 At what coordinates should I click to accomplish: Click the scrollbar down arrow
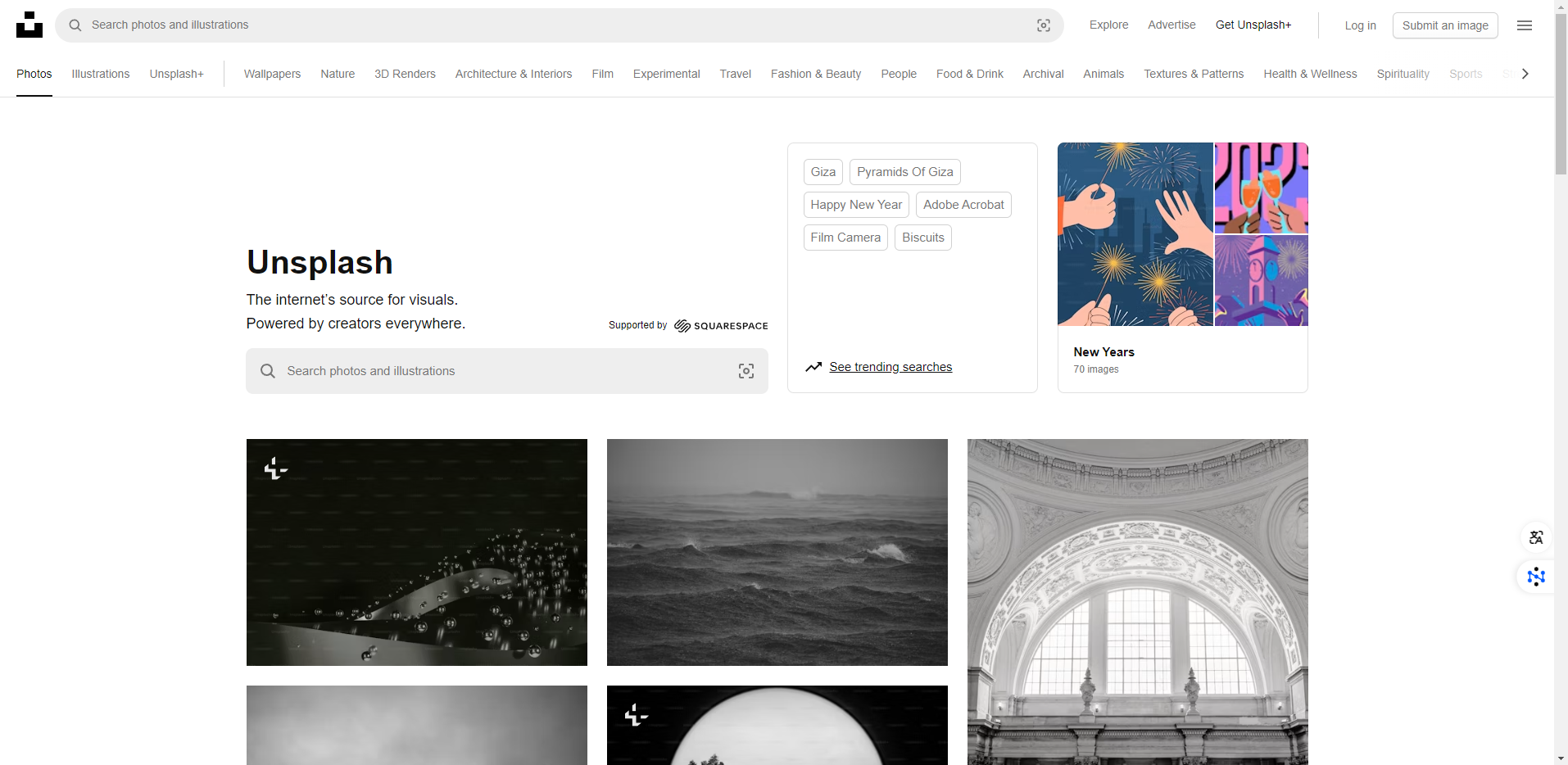pyautogui.click(x=1561, y=758)
